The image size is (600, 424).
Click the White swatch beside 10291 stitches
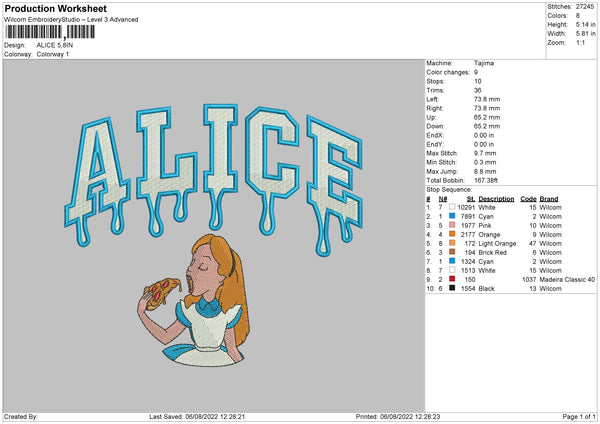452,207
